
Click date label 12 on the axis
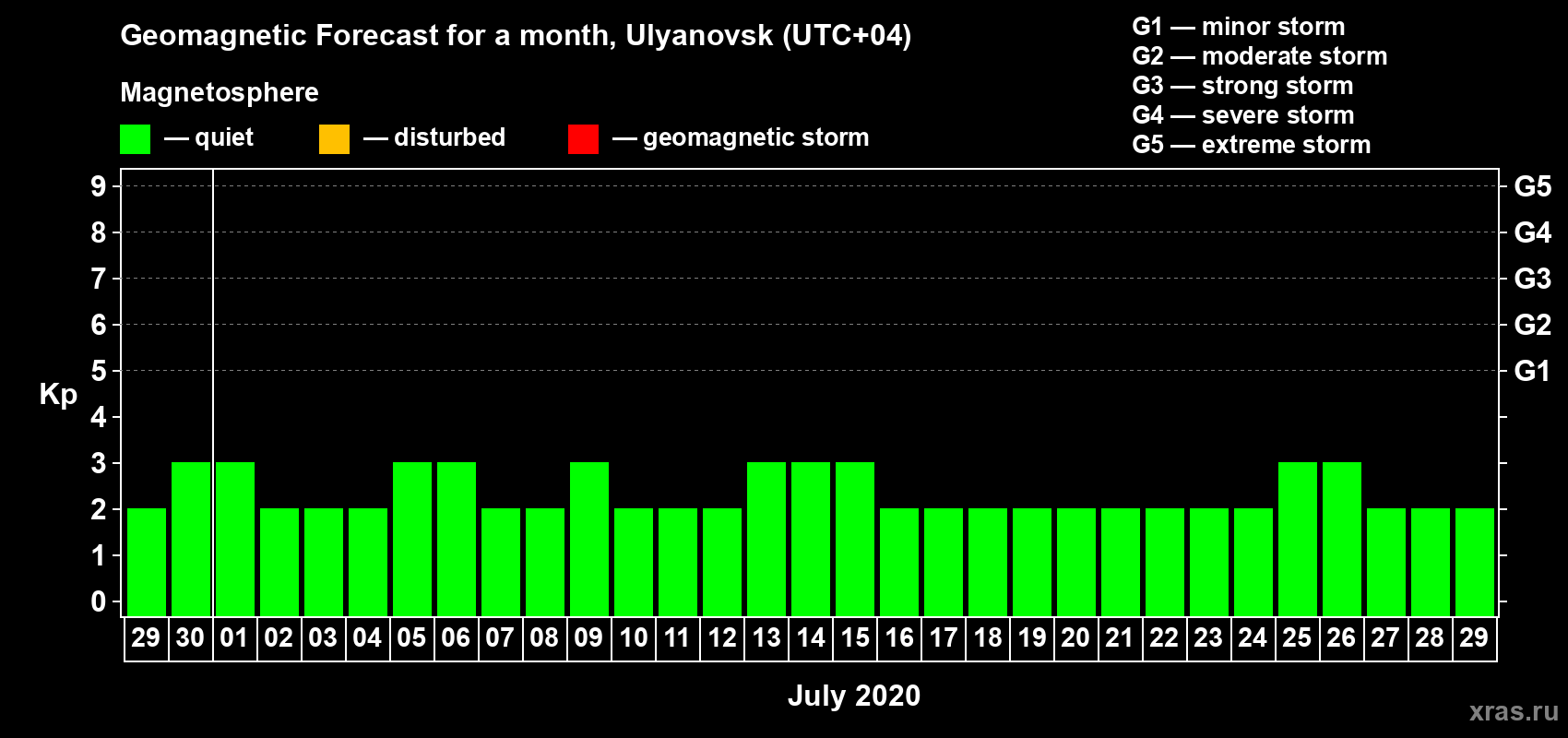721,637
